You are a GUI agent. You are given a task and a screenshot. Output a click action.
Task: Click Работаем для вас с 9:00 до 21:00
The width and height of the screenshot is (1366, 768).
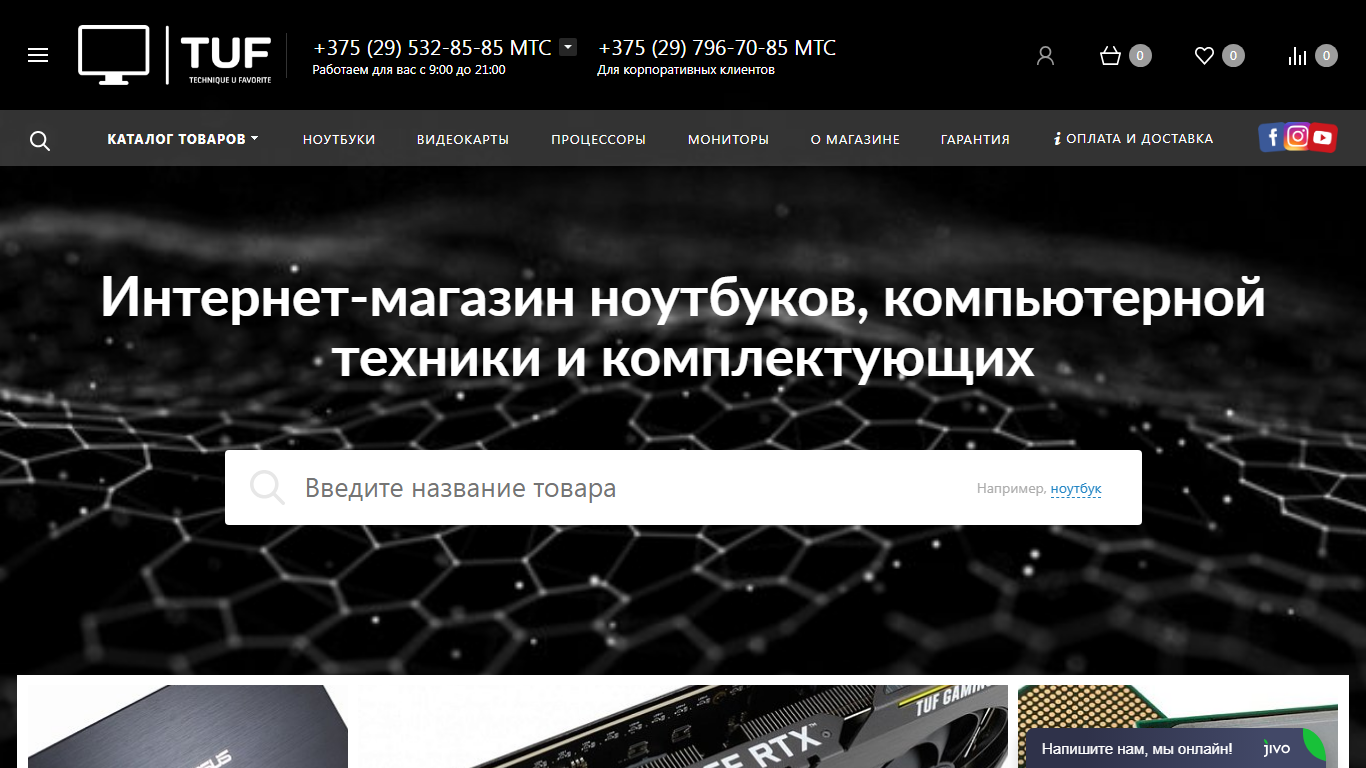click(409, 70)
